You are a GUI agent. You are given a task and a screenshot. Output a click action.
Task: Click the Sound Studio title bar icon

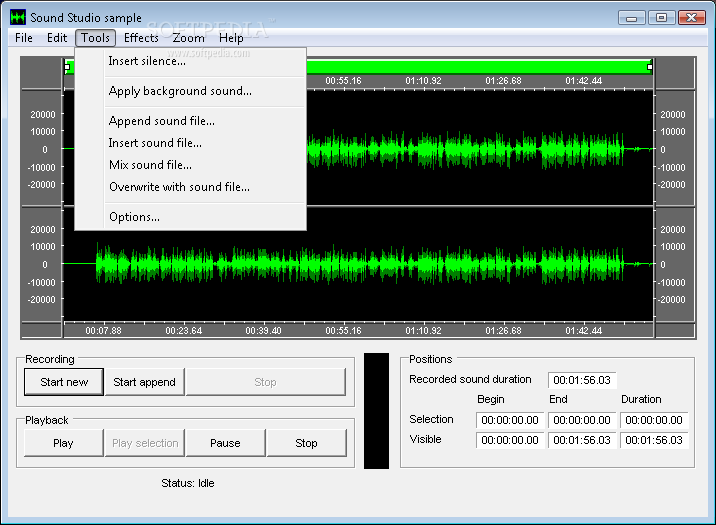click(17, 18)
